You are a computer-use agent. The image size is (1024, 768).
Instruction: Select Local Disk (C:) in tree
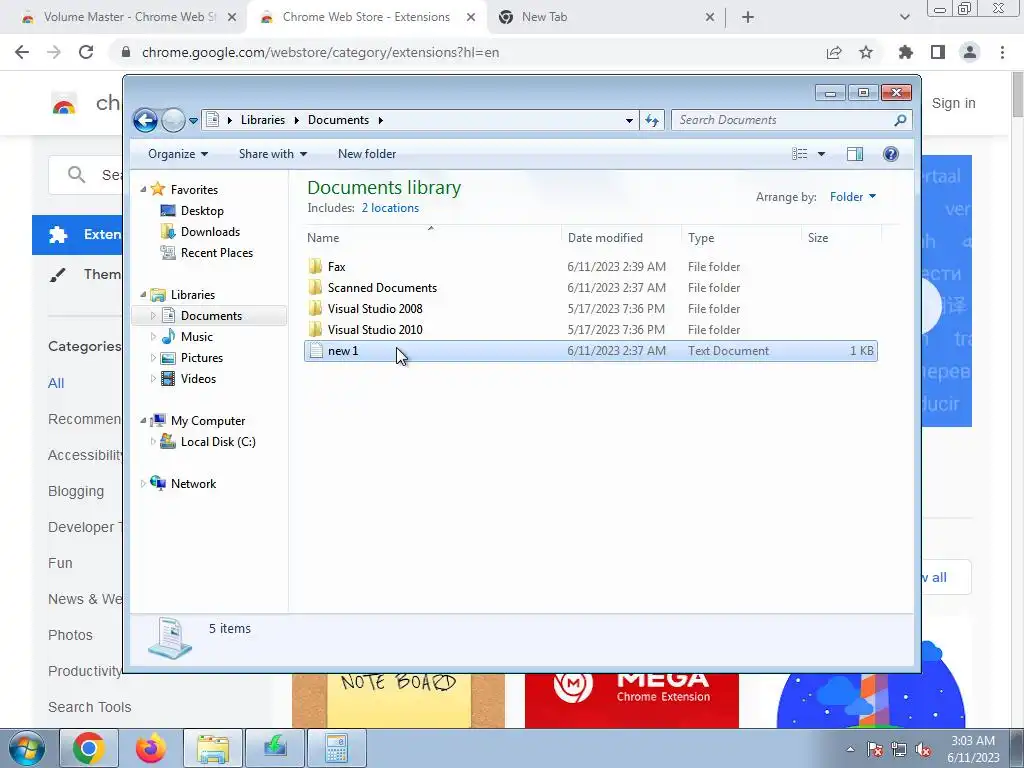coord(218,442)
